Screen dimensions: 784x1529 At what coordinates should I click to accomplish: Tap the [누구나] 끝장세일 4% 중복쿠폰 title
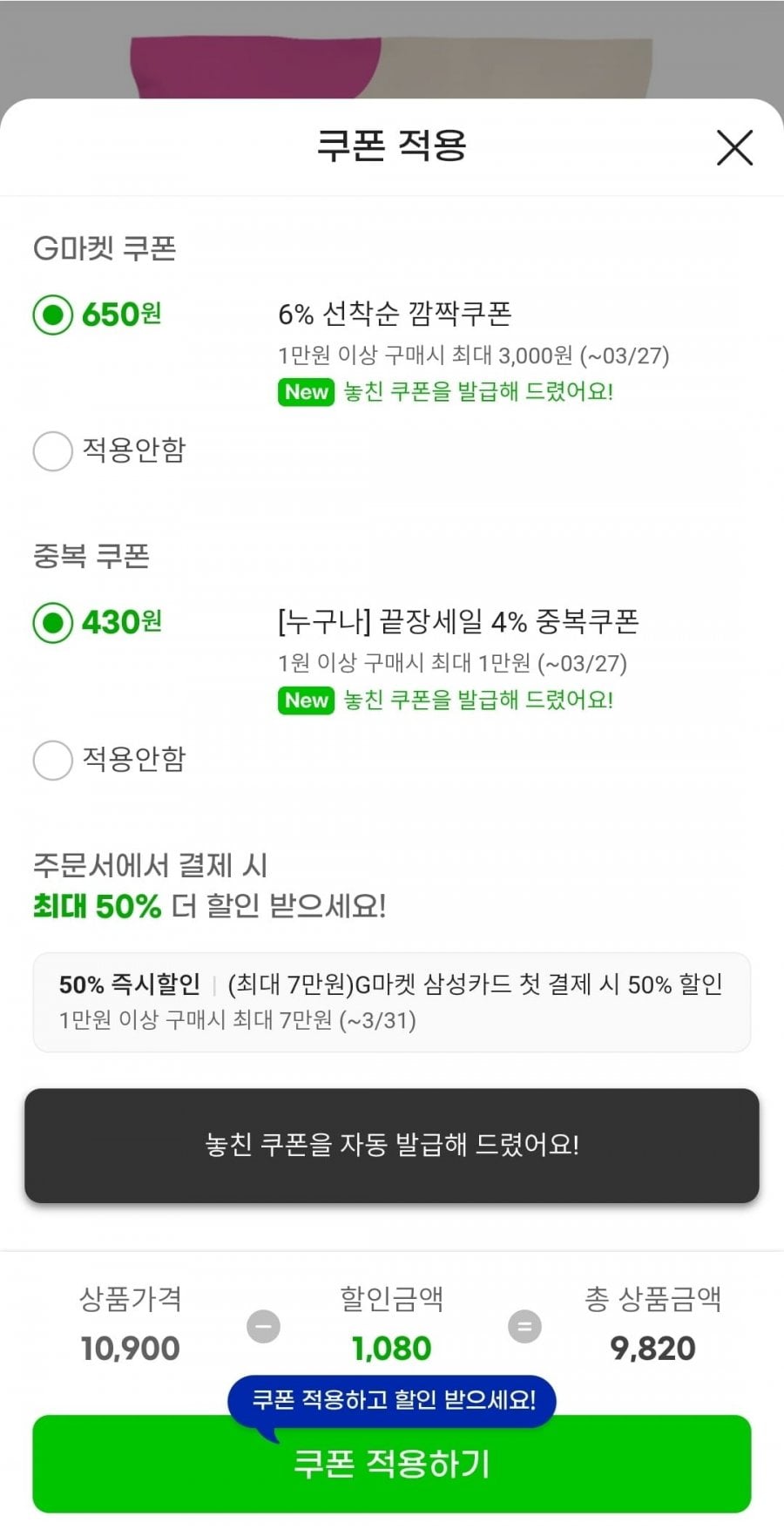[x=458, y=622]
